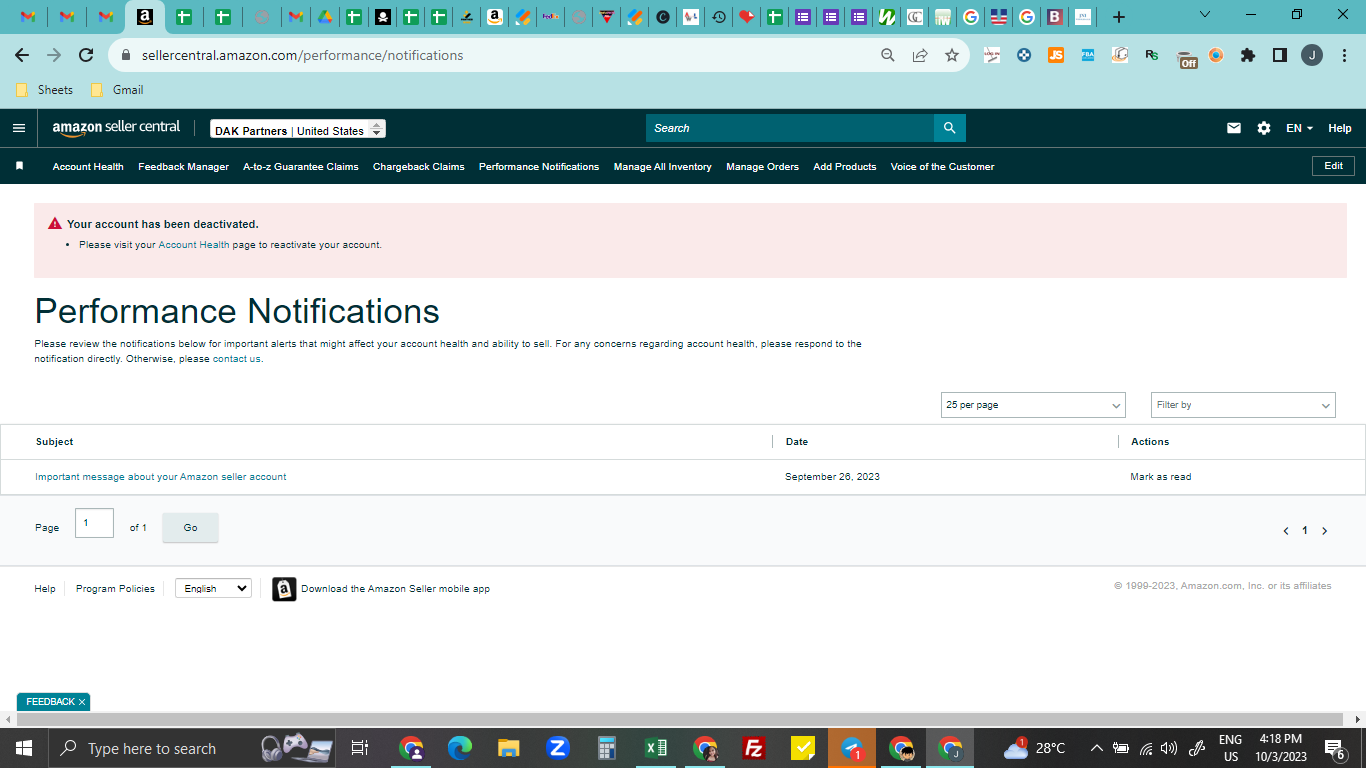The image size is (1366, 768).
Task: Open the DAK Partners marketplace switcher
Action: point(298,130)
